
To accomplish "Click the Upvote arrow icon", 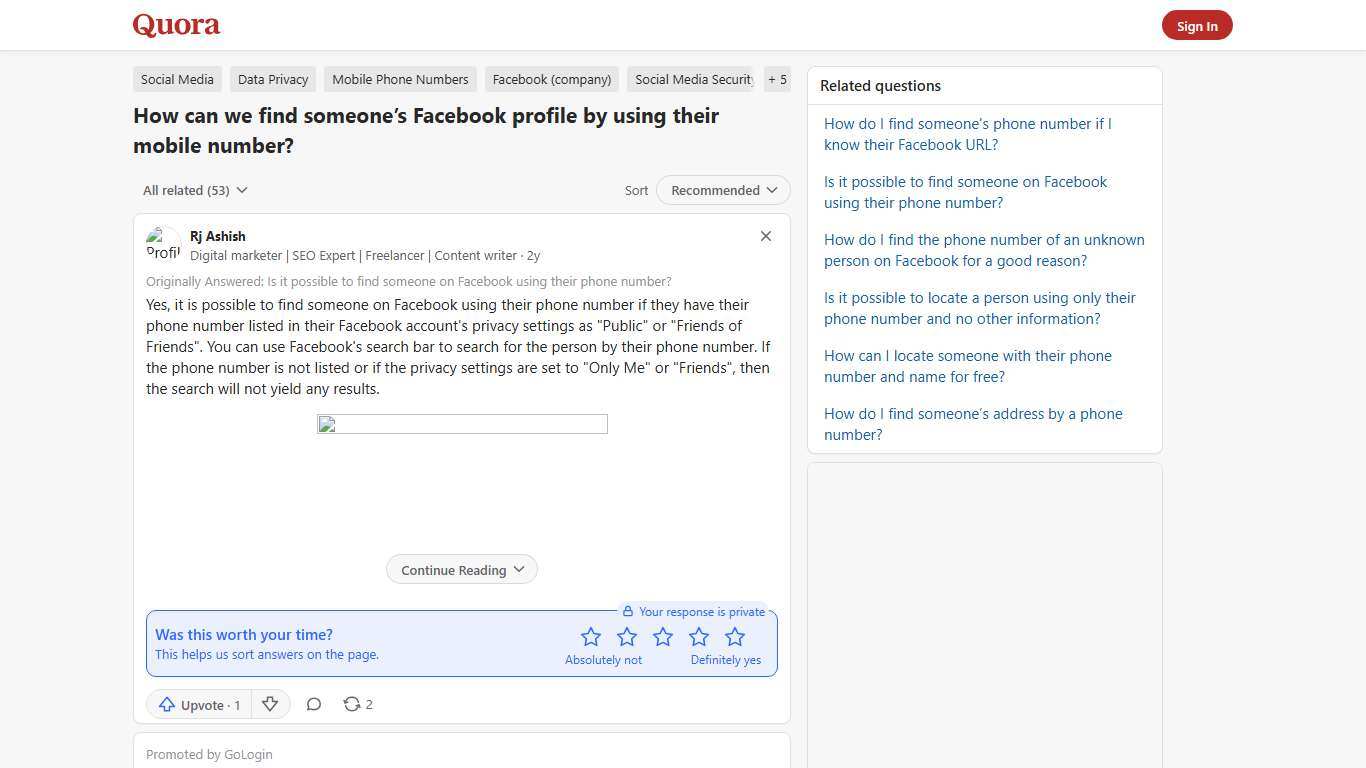I will click(167, 704).
